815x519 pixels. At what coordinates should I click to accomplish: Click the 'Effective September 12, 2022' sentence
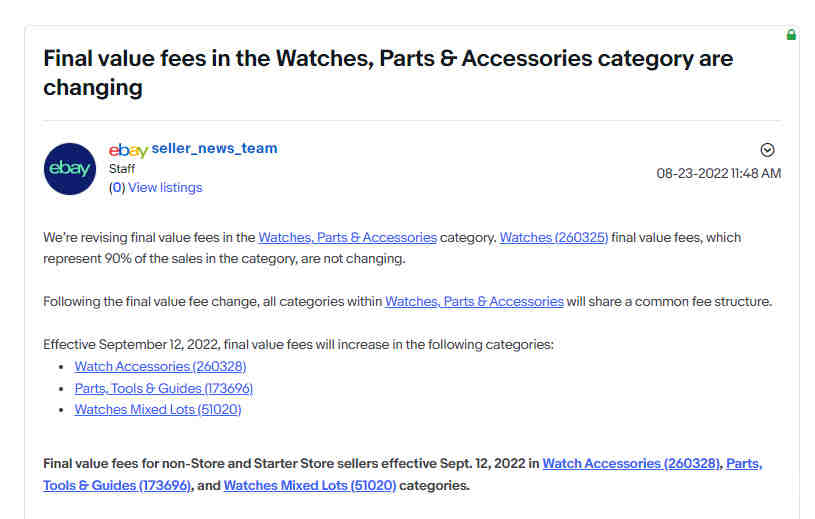(298, 344)
